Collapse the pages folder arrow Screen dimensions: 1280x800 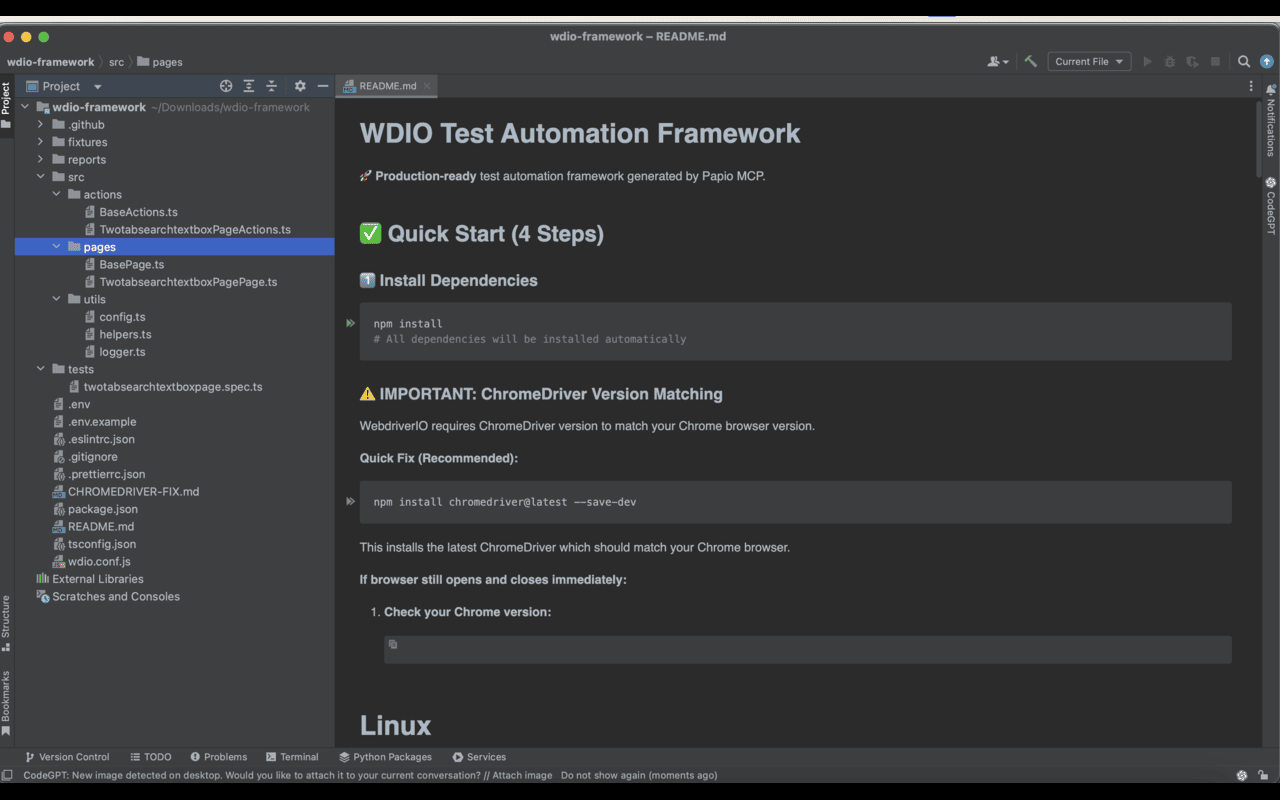(x=56, y=247)
